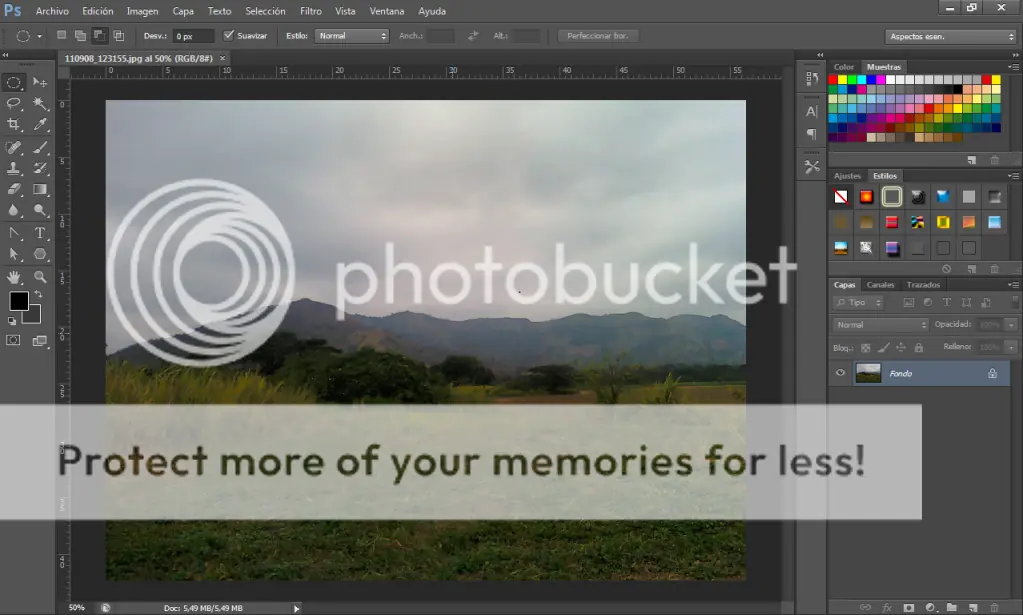The width and height of the screenshot is (1023, 615).
Task: Create a new layer group
Action: [x=952, y=607]
